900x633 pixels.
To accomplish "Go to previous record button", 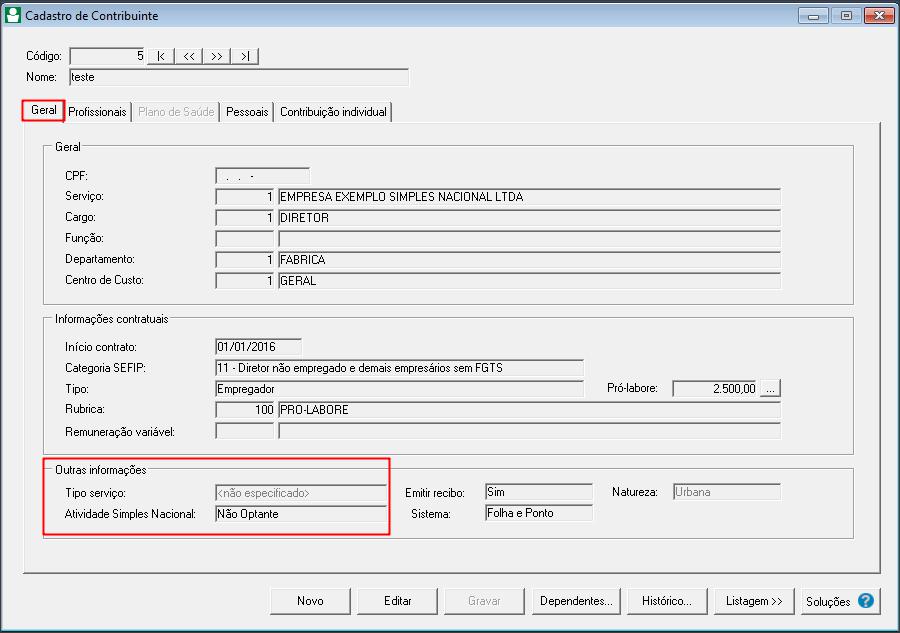I will pyautogui.click(x=189, y=56).
